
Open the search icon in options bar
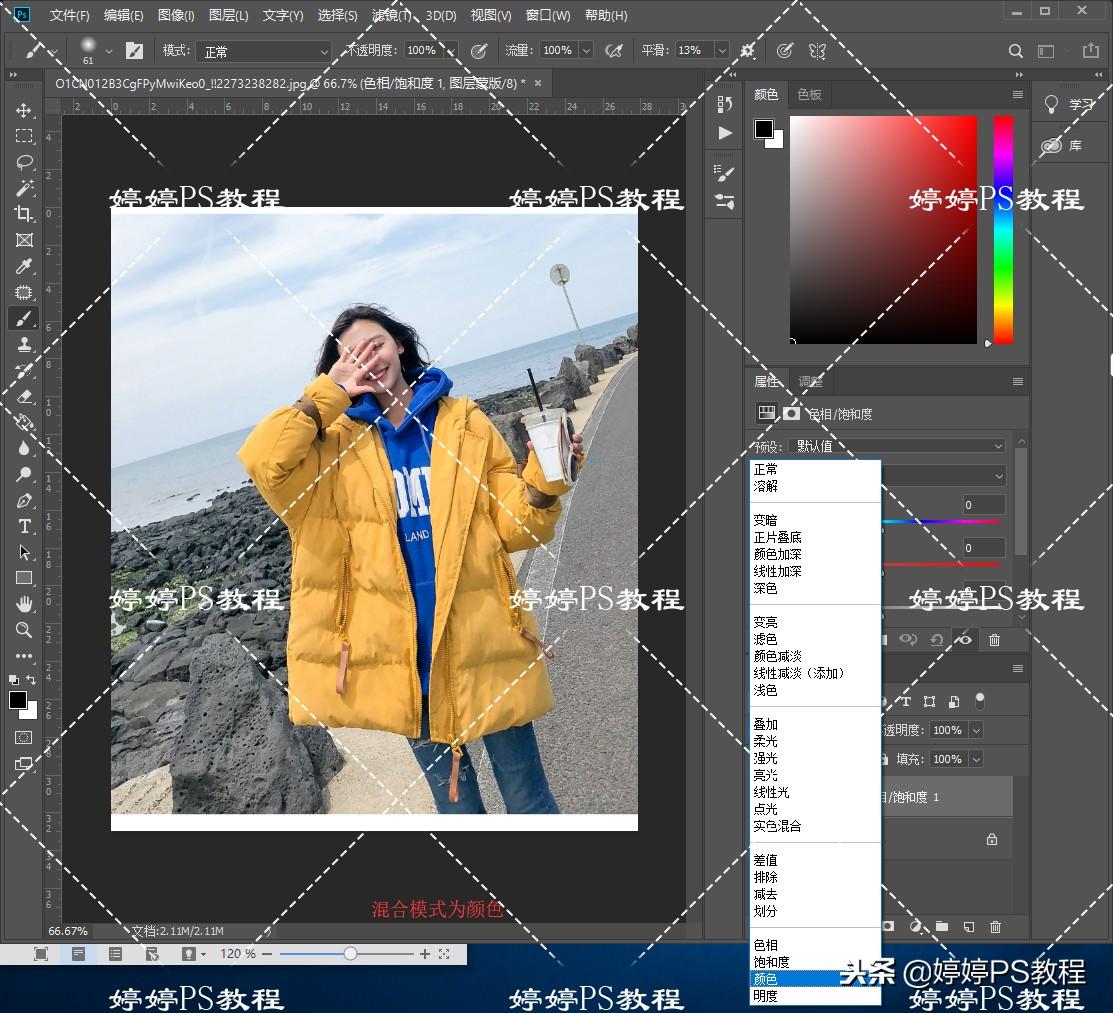click(x=1016, y=51)
